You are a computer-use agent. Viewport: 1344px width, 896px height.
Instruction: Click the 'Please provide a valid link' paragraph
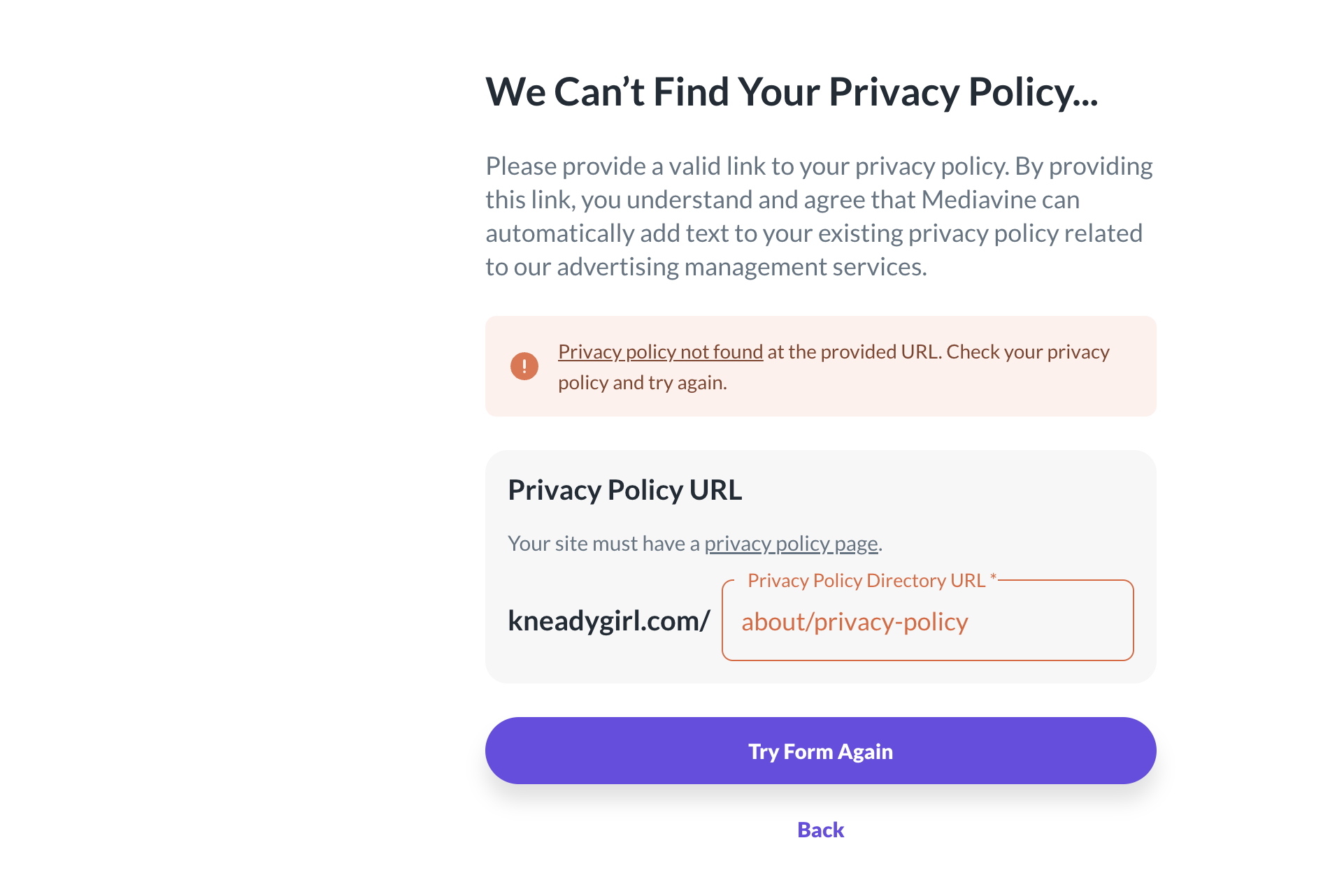[x=818, y=217]
